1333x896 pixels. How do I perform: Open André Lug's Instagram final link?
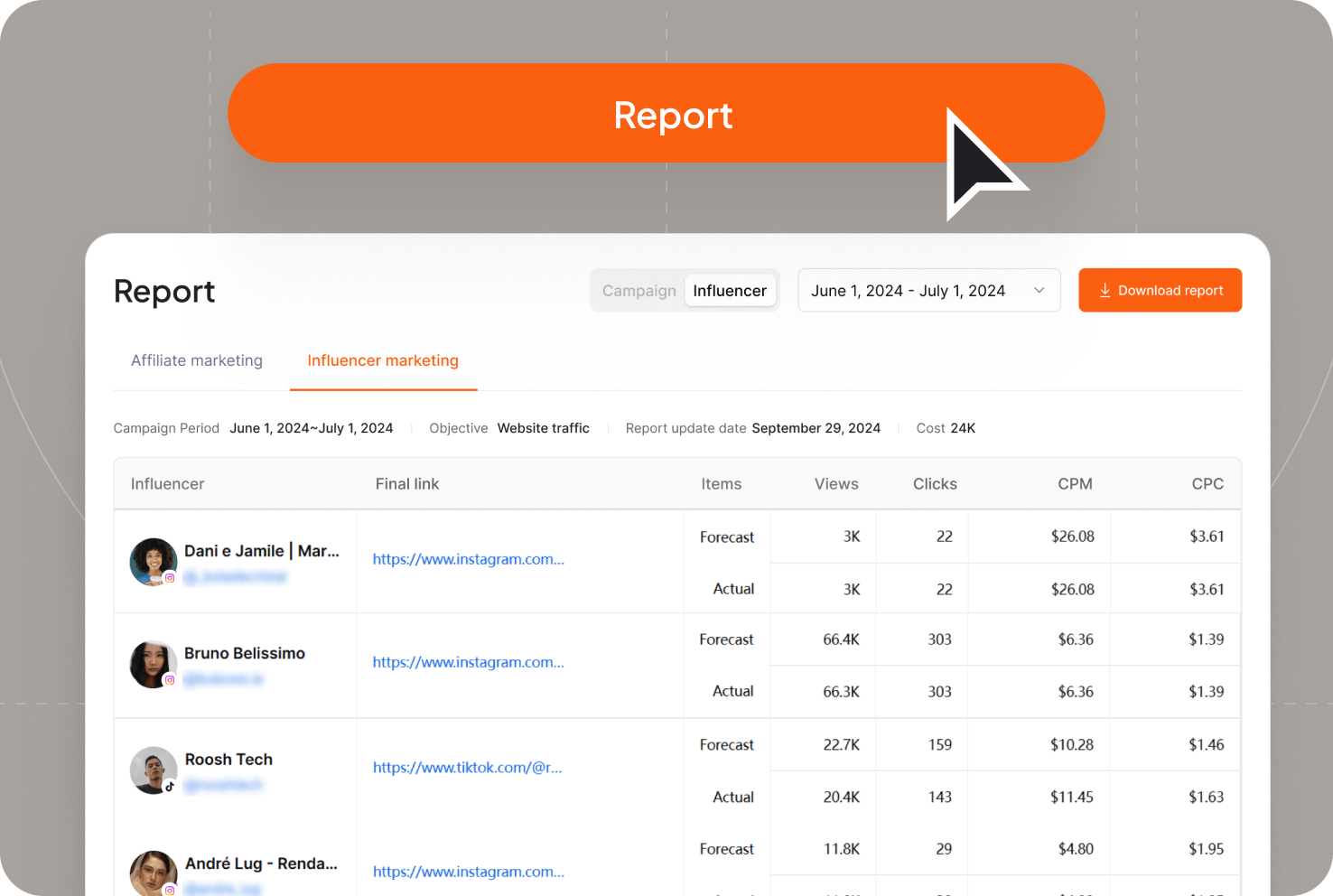[x=469, y=872]
